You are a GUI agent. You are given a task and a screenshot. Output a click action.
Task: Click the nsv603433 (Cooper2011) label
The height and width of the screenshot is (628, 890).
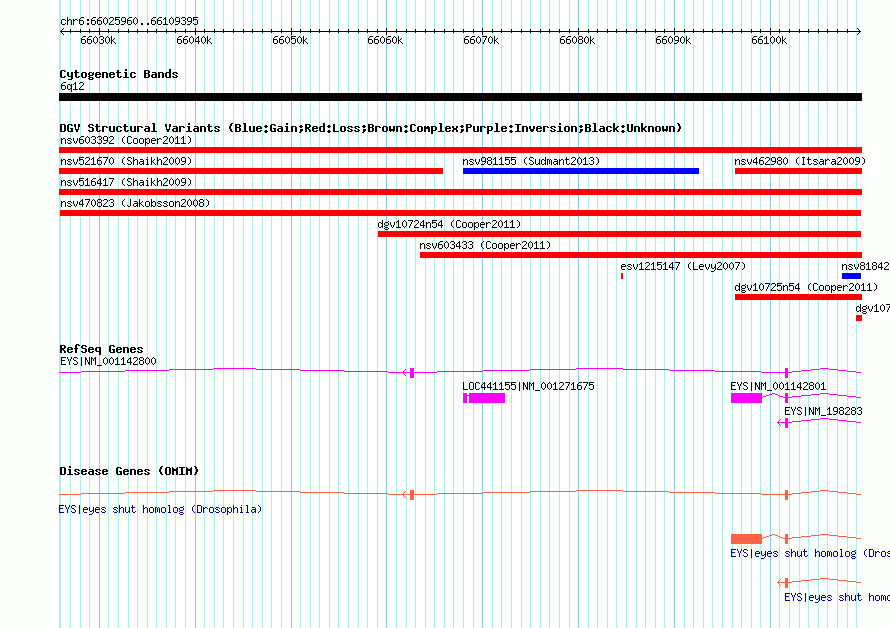[485, 245]
